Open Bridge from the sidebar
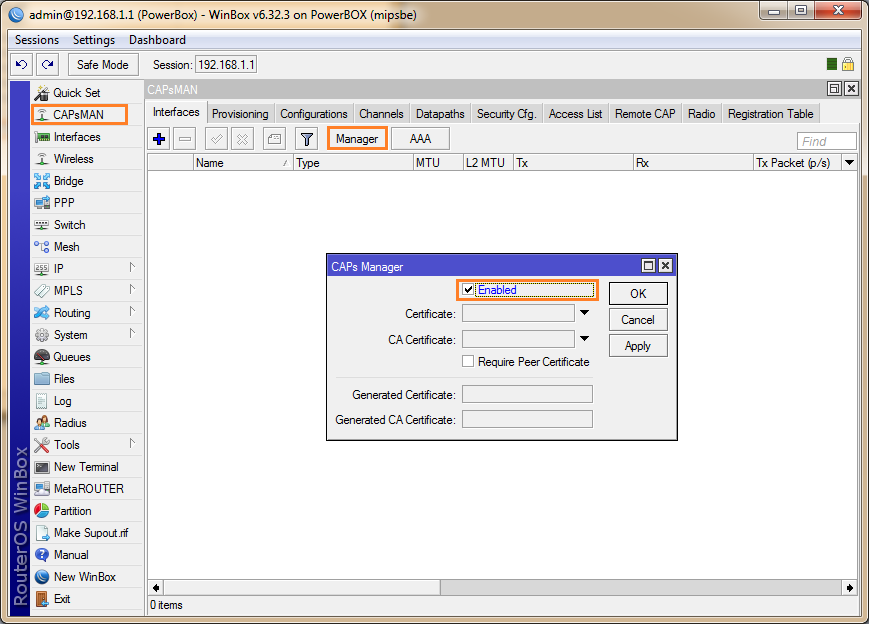Screen dimensions: 869x624 tap(68, 181)
